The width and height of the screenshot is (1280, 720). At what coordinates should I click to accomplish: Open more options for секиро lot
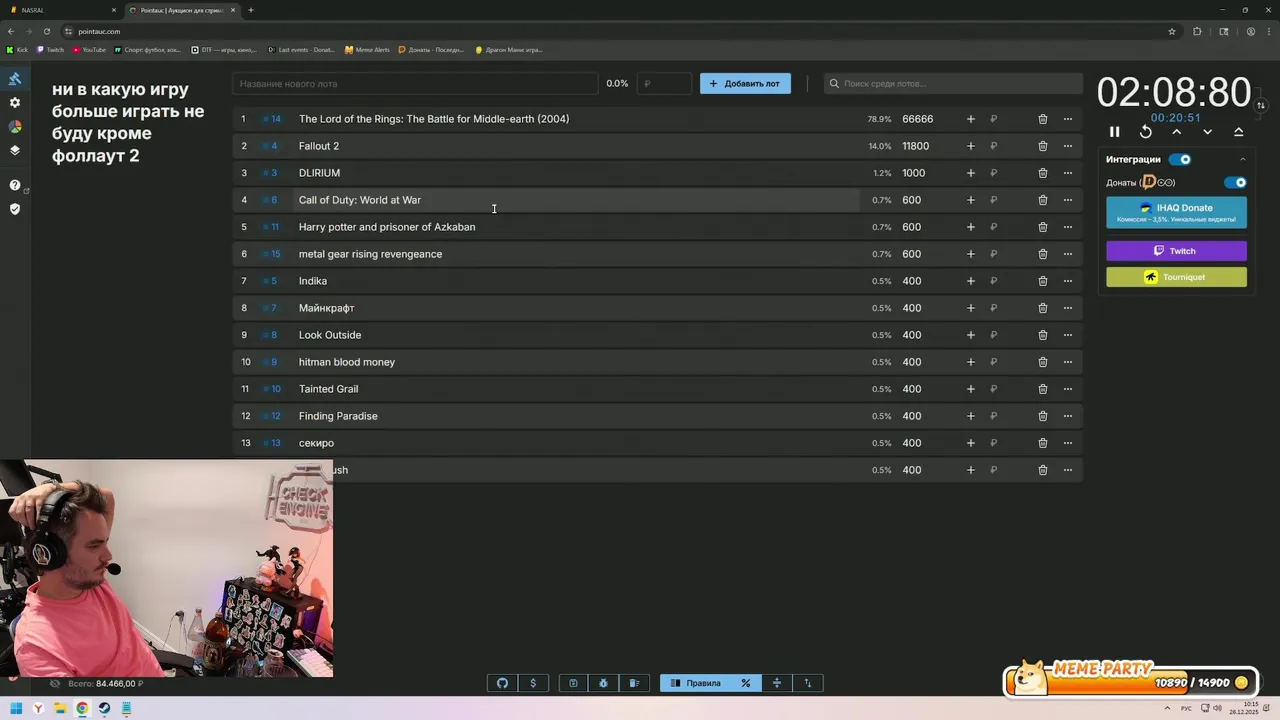(x=1068, y=443)
